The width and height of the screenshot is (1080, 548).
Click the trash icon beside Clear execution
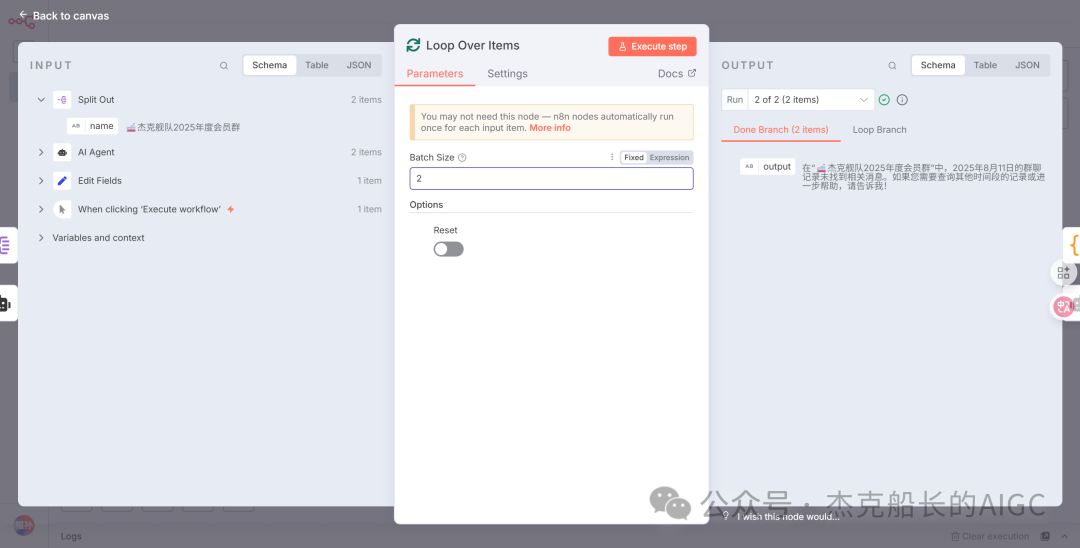(955, 536)
